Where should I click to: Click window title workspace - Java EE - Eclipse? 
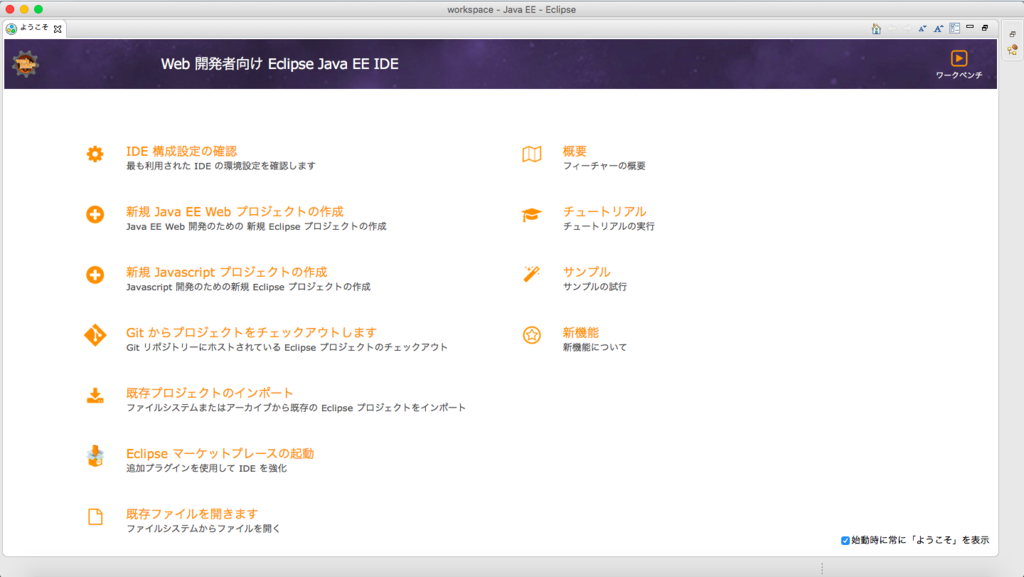[x=511, y=10]
